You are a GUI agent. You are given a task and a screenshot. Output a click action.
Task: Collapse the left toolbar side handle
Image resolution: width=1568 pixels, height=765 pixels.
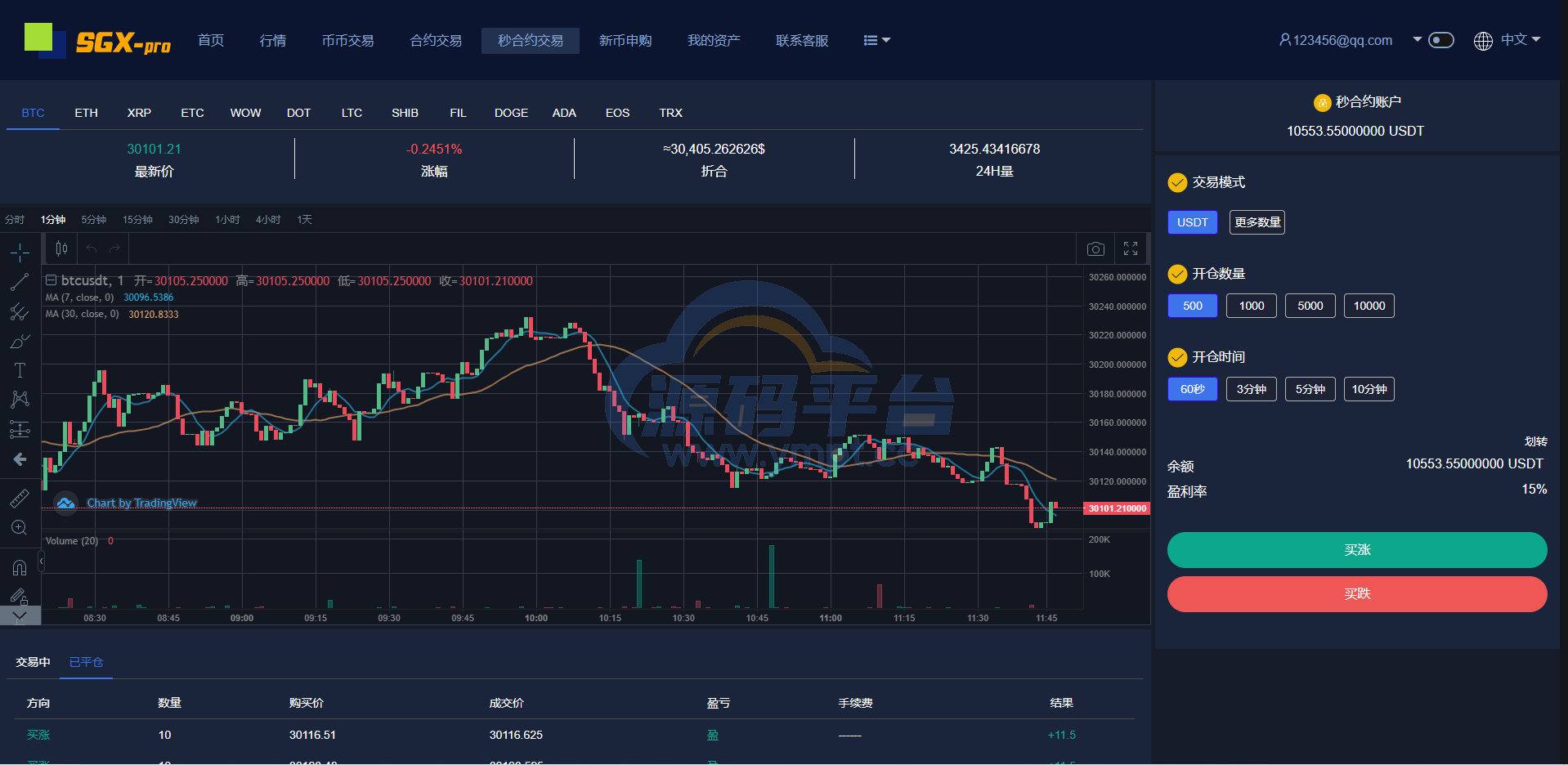click(x=41, y=561)
